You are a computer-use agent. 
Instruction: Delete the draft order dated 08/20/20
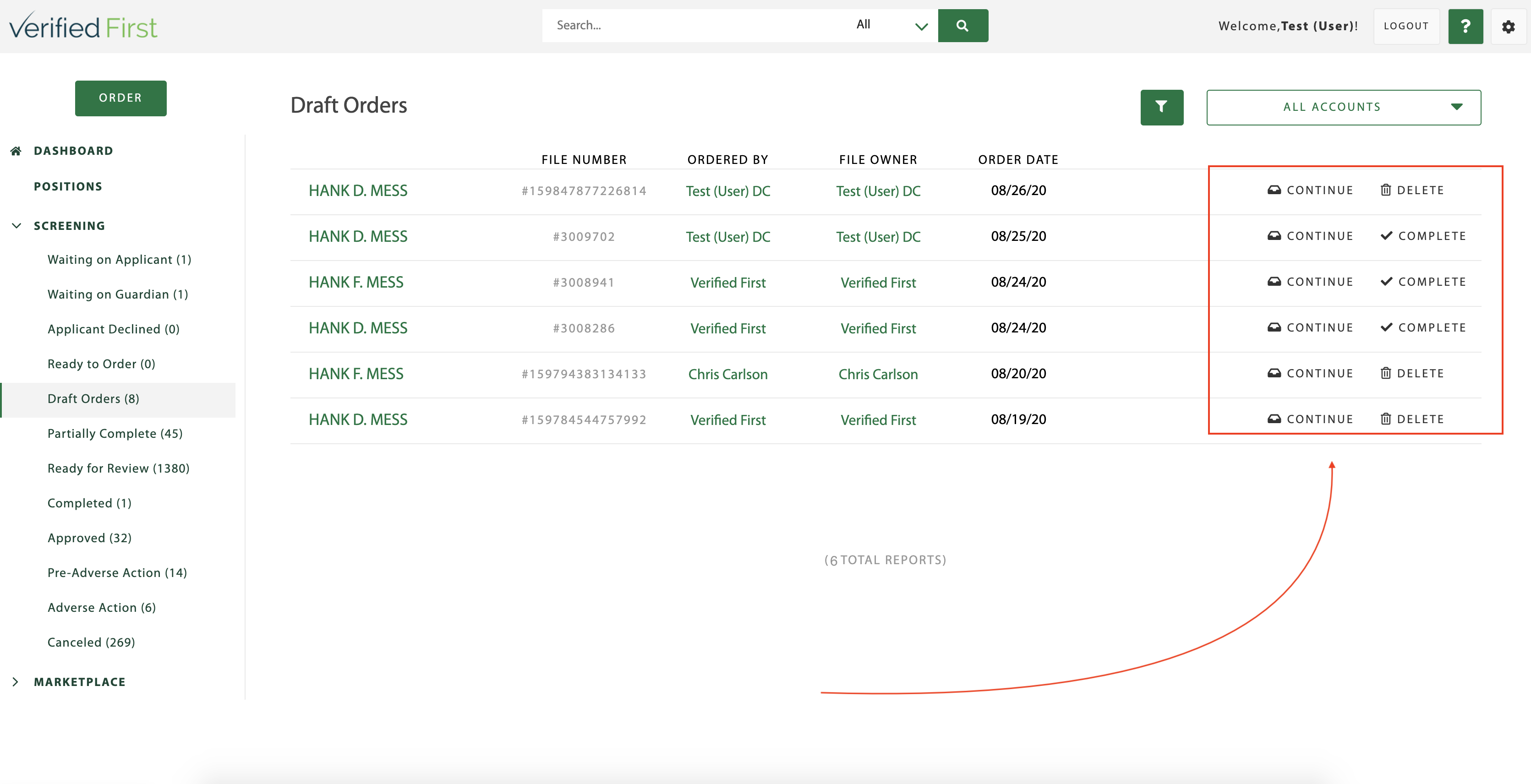tap(1411, 373)
